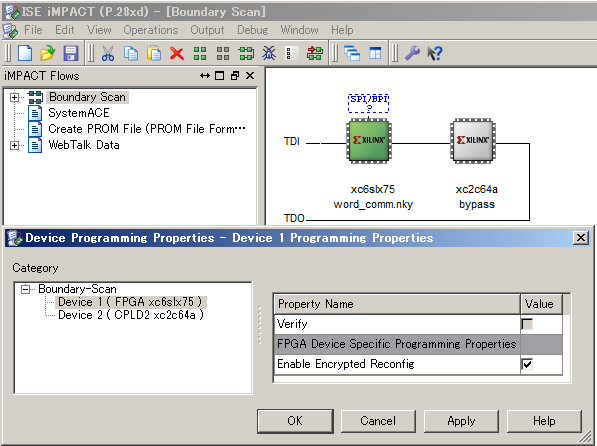Select the gray xc2c64a Xilinx chip
This screenshot has height=446, width=597.
pyautogui.click(x=473, y=141)
